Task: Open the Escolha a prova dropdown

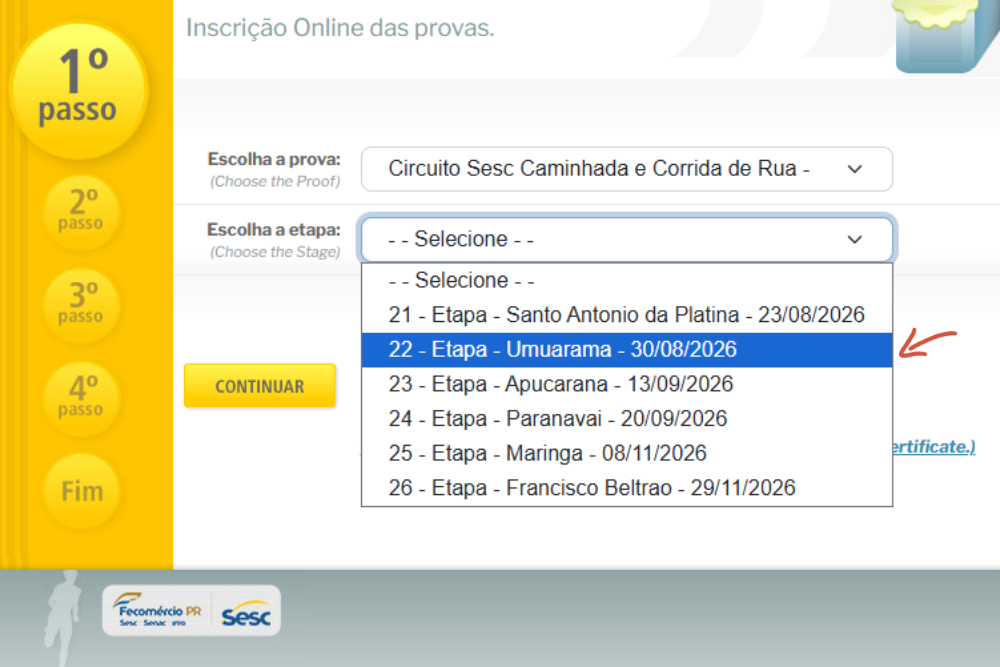Action: [x=626, y=169]
